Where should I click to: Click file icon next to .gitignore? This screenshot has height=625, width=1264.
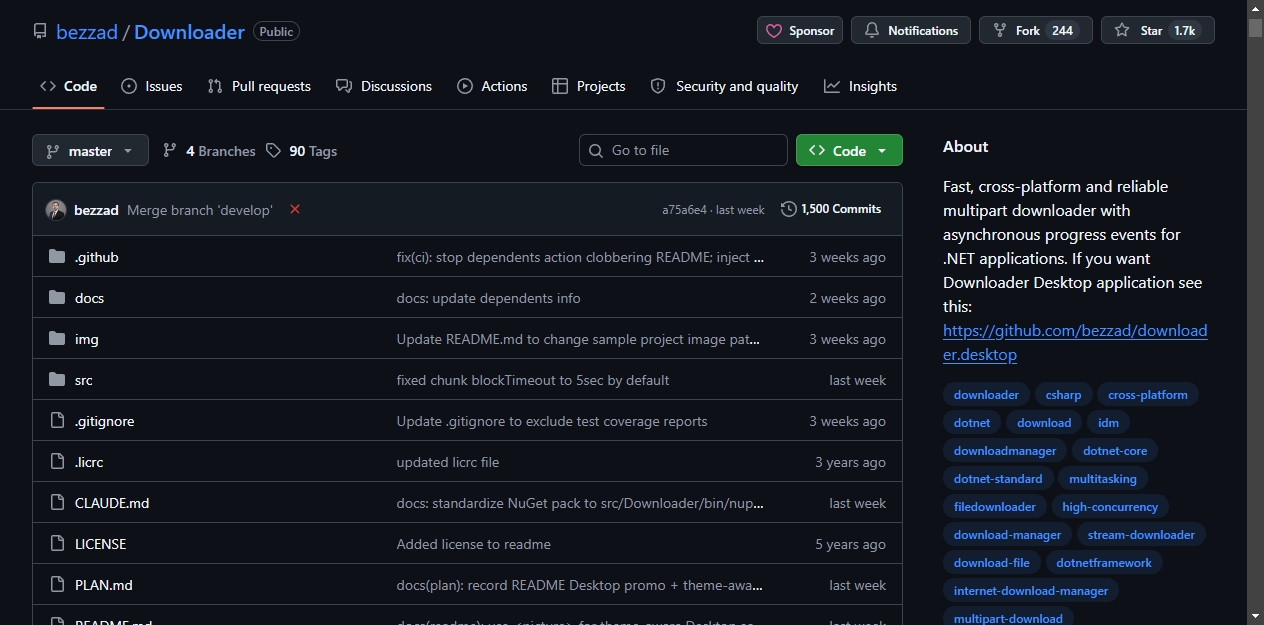57,421
